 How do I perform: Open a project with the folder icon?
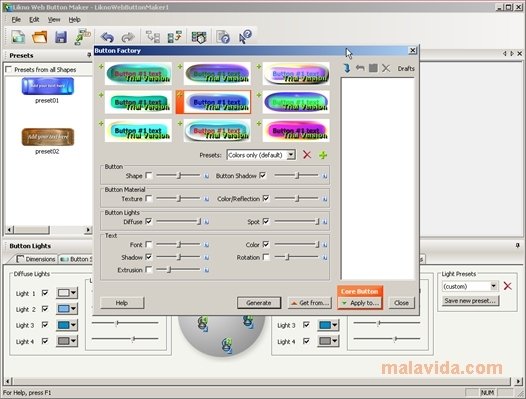pos(40,37)
